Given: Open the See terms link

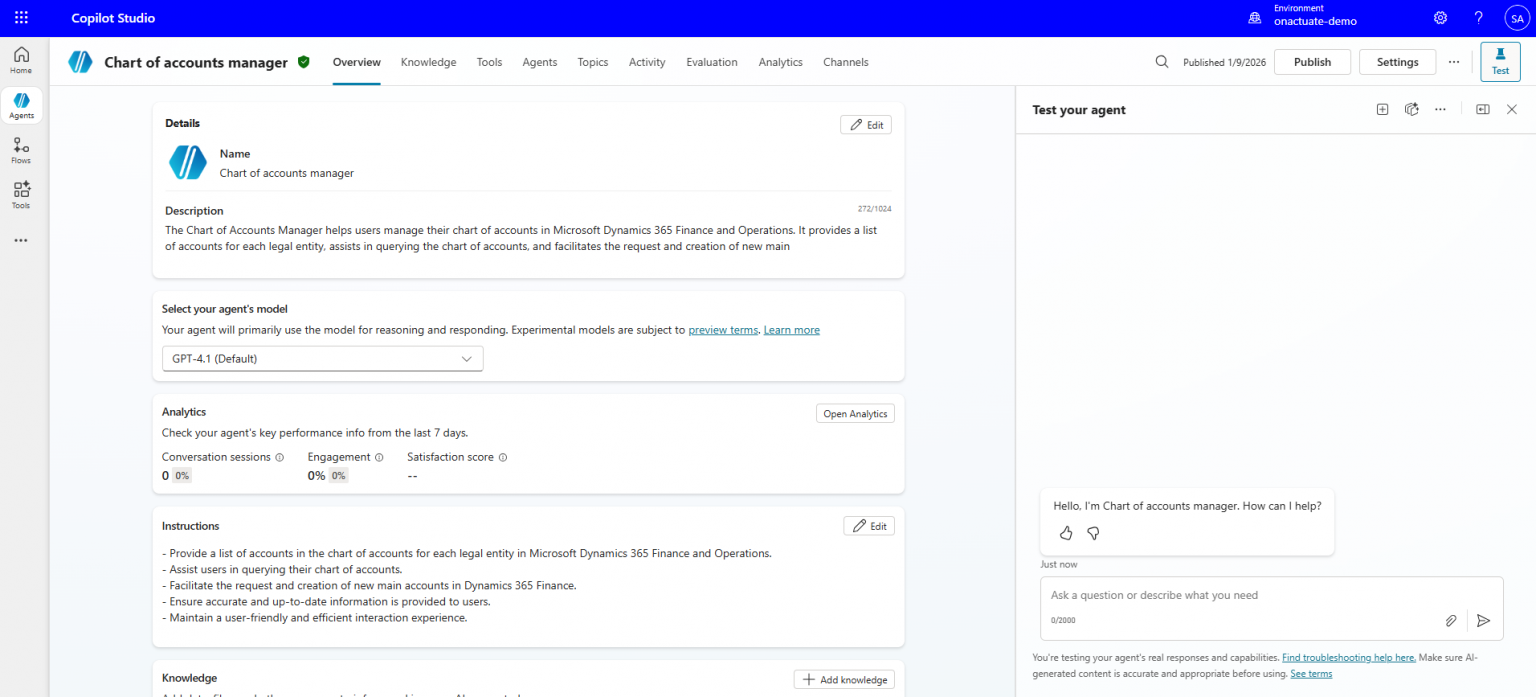Looking at the screenshot, I should (1311, 674).
